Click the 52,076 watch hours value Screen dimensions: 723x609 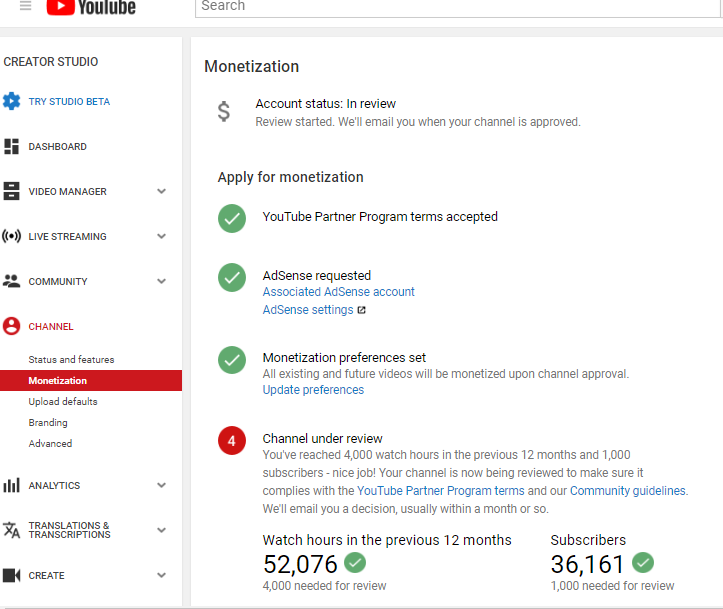(x=300, y=564)
